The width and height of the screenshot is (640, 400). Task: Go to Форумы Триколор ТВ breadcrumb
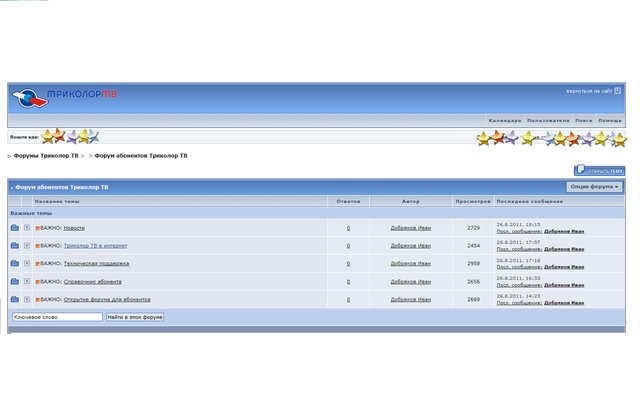click(x=46, y=156)
